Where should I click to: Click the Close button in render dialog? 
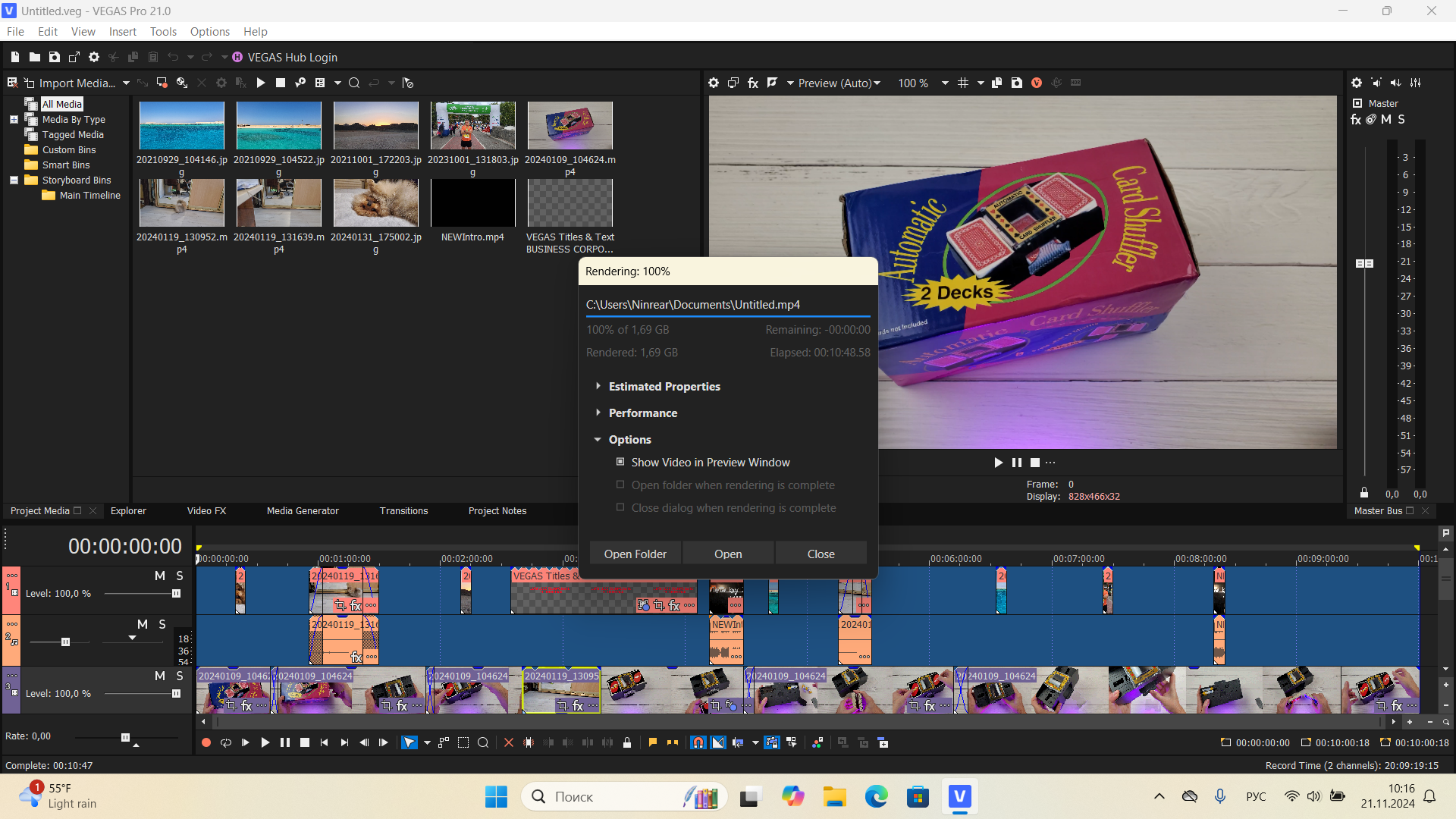821,554
